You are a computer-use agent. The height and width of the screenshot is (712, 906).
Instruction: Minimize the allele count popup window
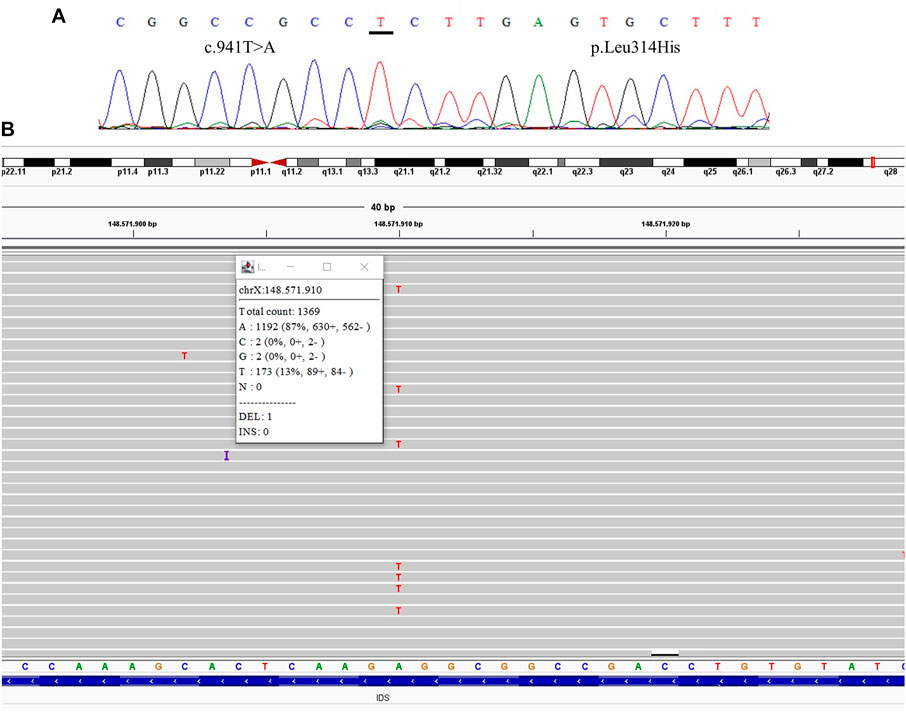pyautogui.click(x=290, y=266)
